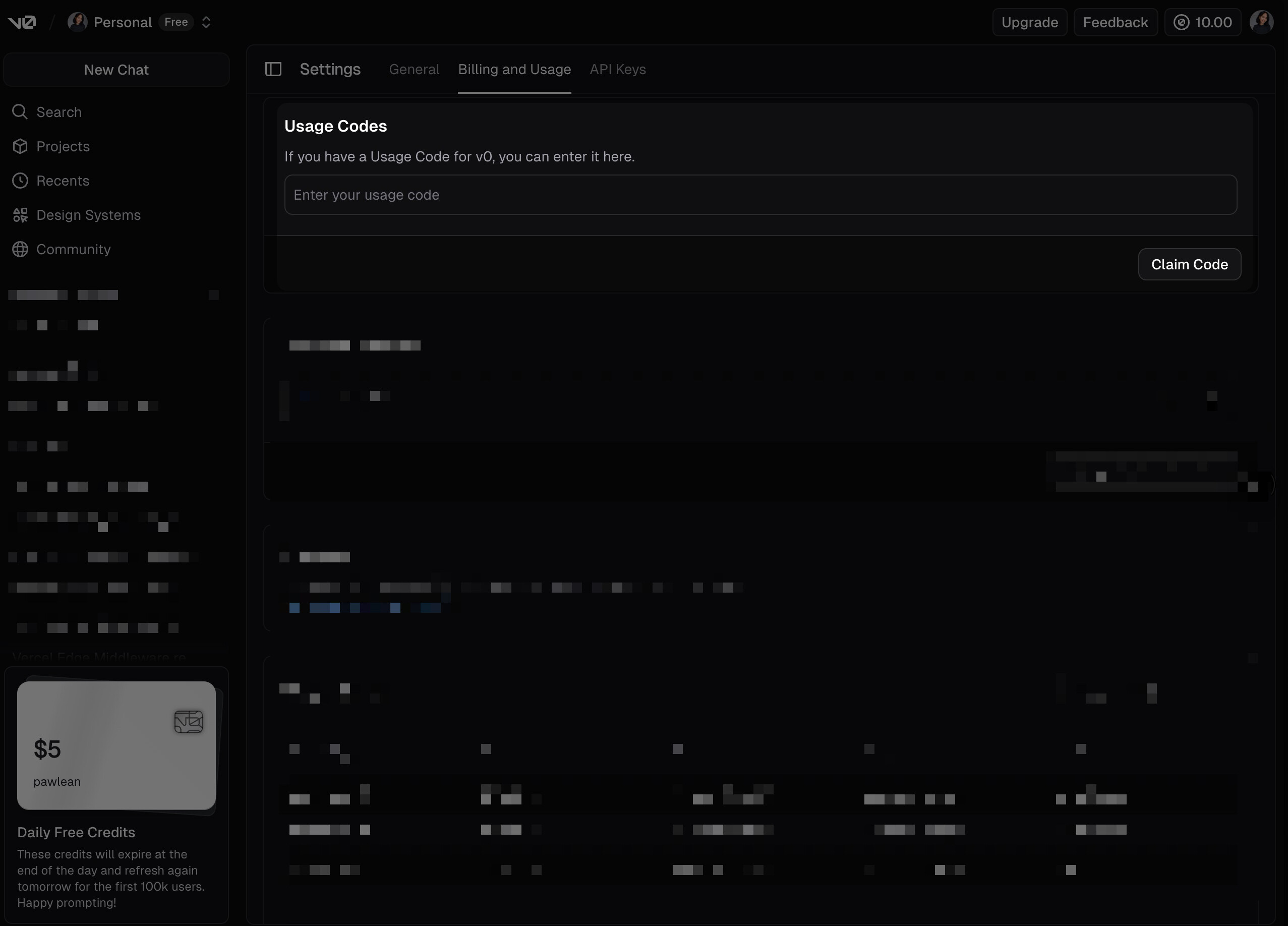Click the Community globe icon
Screen dimensions: 1288x926
20,249
